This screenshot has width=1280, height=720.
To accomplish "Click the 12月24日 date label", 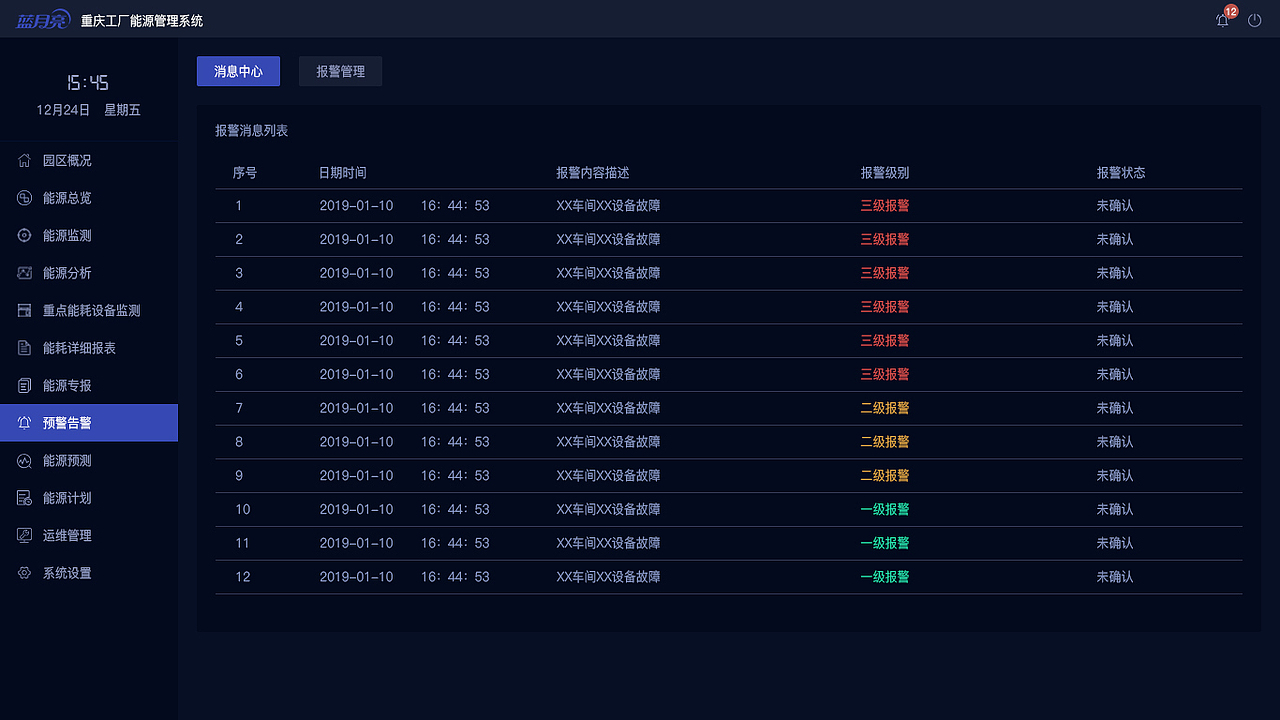I will pos(63,110).
